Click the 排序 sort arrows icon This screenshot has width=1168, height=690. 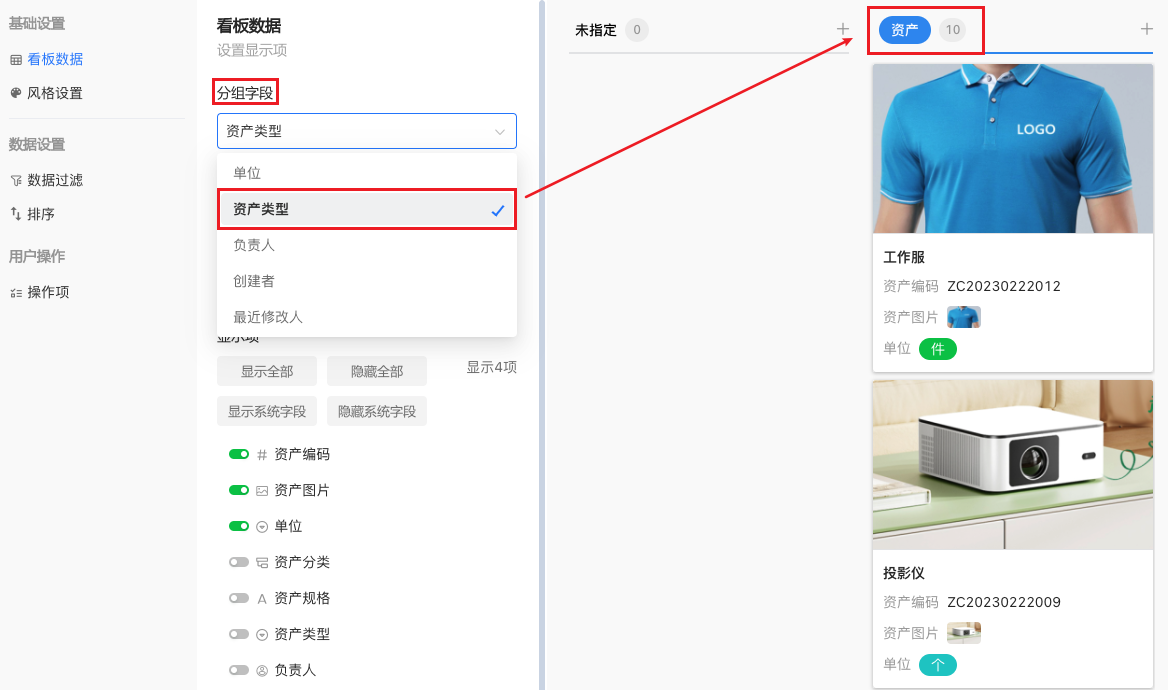[15, 214]
